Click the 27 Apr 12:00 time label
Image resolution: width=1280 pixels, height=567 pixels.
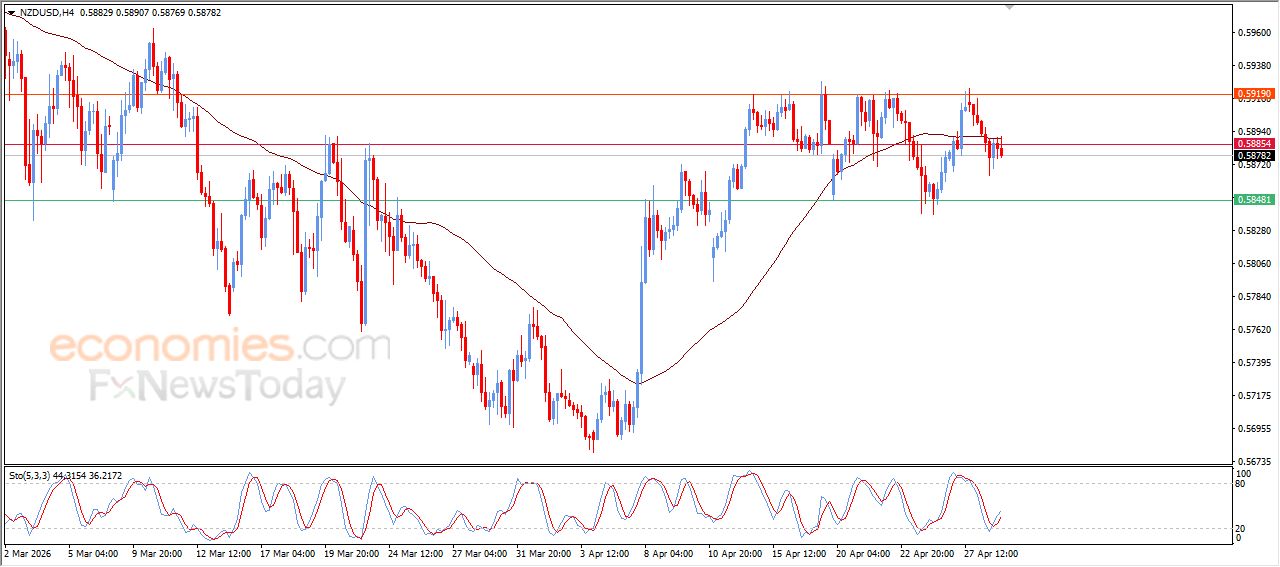point(991,552)
